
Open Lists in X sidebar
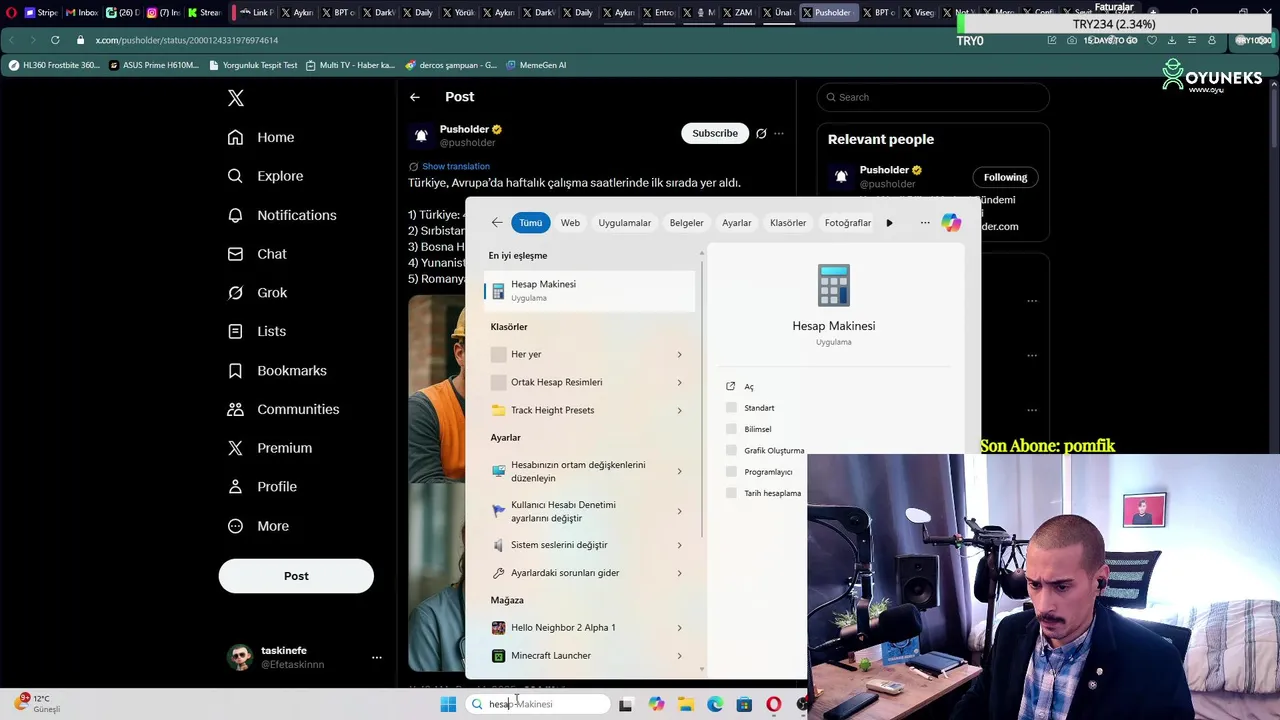click(256, 331)
